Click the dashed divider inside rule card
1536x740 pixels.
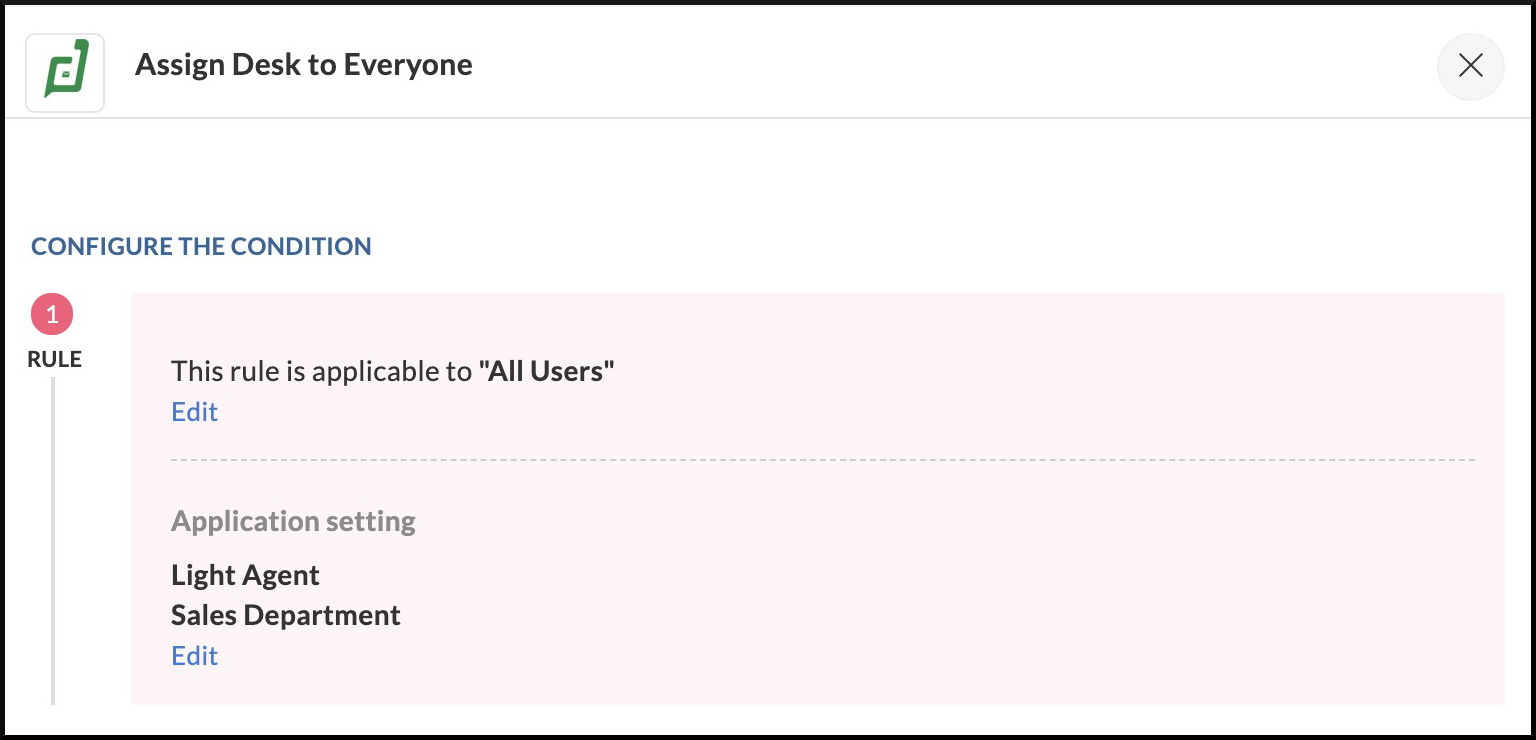(x=822, y=460)
